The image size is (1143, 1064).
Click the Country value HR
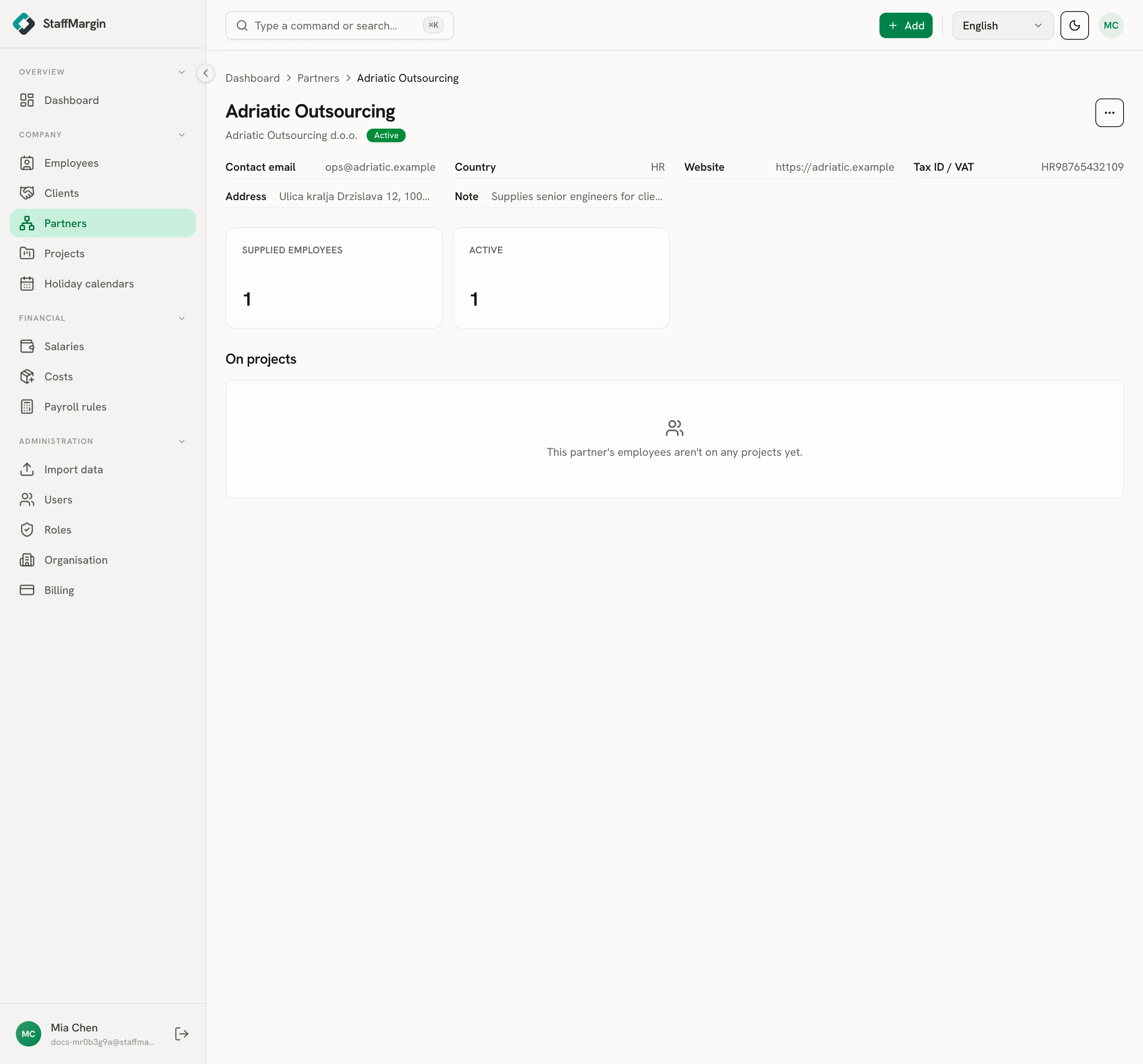point(658,167)
